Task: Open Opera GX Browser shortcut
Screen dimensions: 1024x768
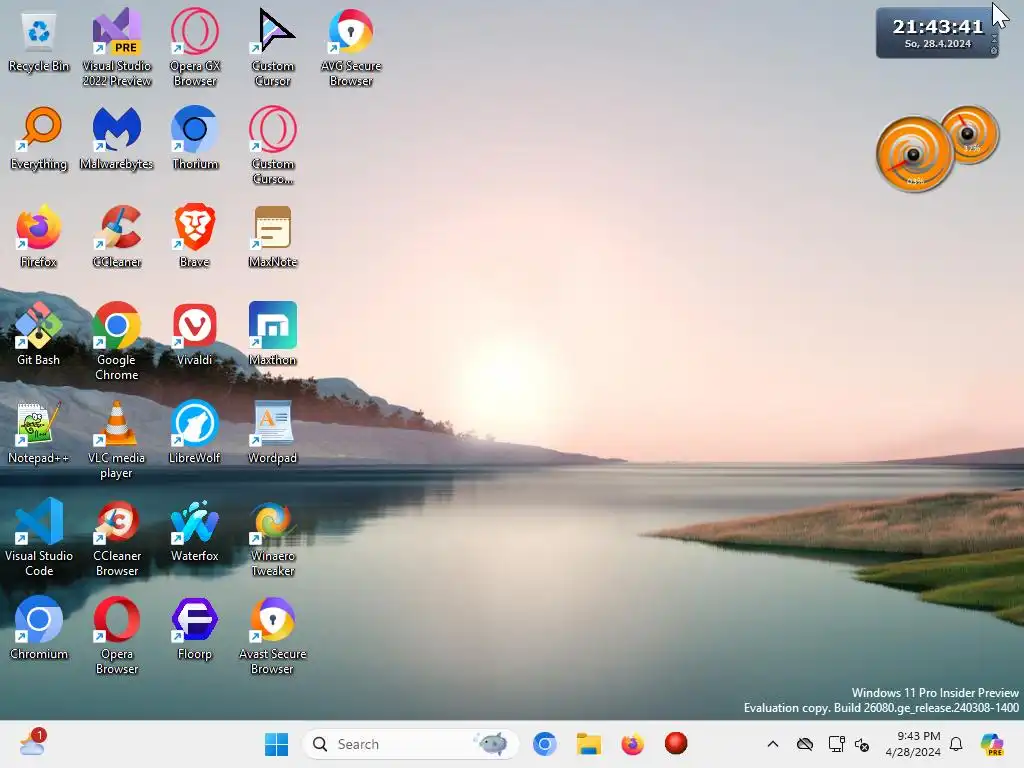Action: [x=195, y=48]
